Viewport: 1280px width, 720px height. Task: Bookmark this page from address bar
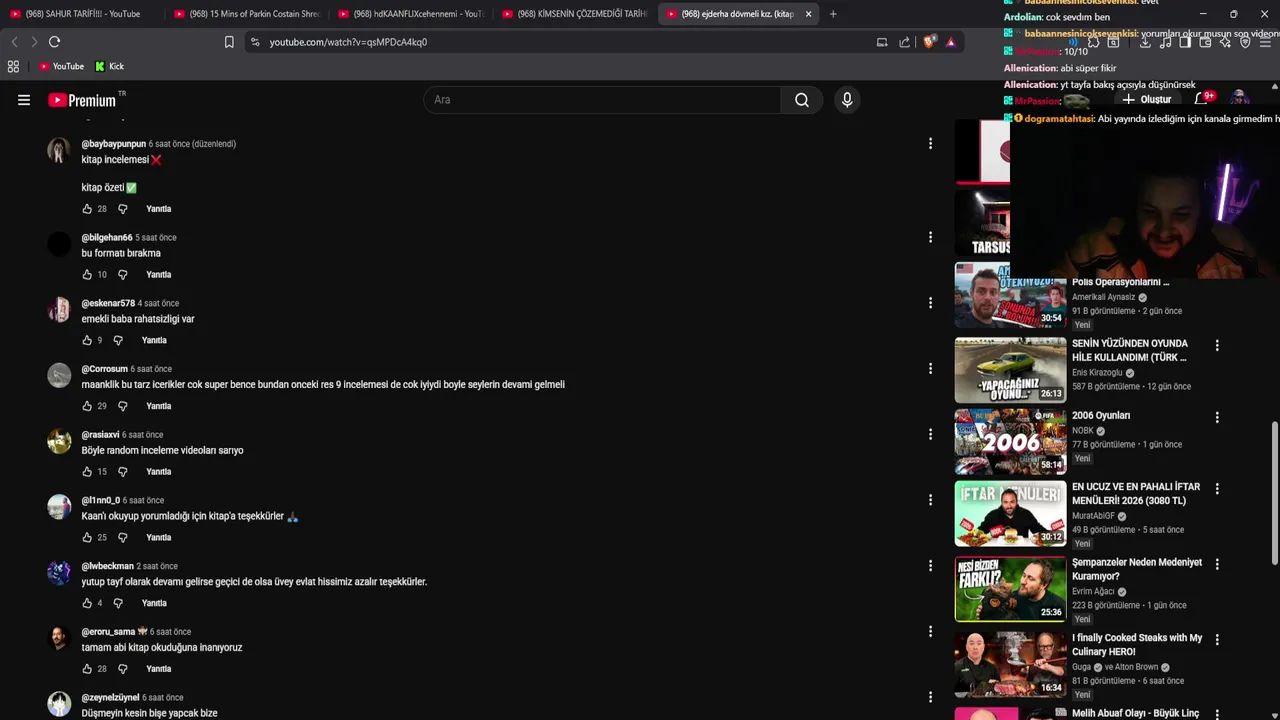(x=229, y=42)
